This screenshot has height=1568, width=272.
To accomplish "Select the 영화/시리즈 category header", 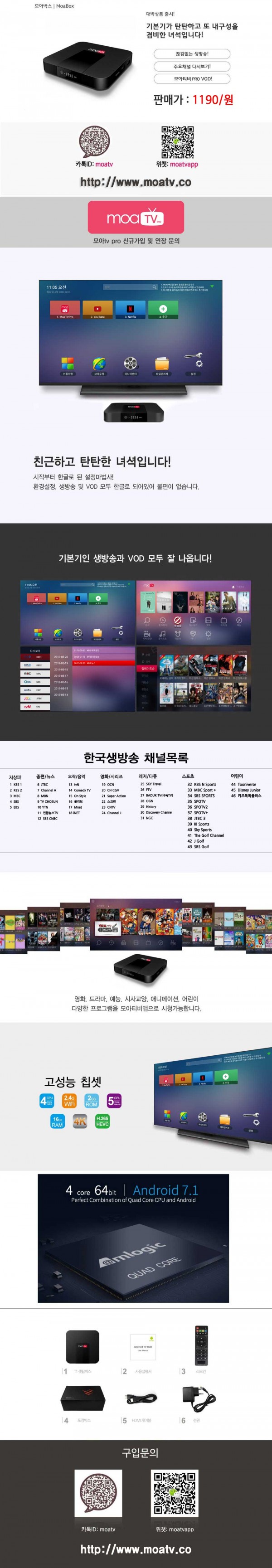I will (112, 777).
